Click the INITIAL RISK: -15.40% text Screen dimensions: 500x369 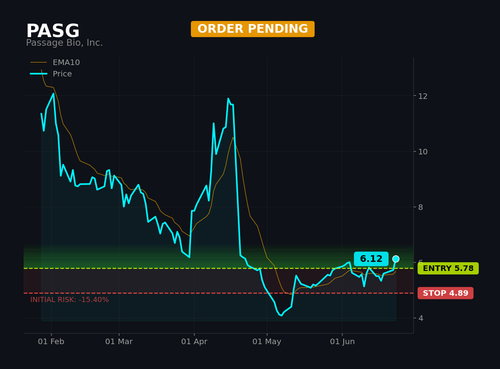point(69,300)
